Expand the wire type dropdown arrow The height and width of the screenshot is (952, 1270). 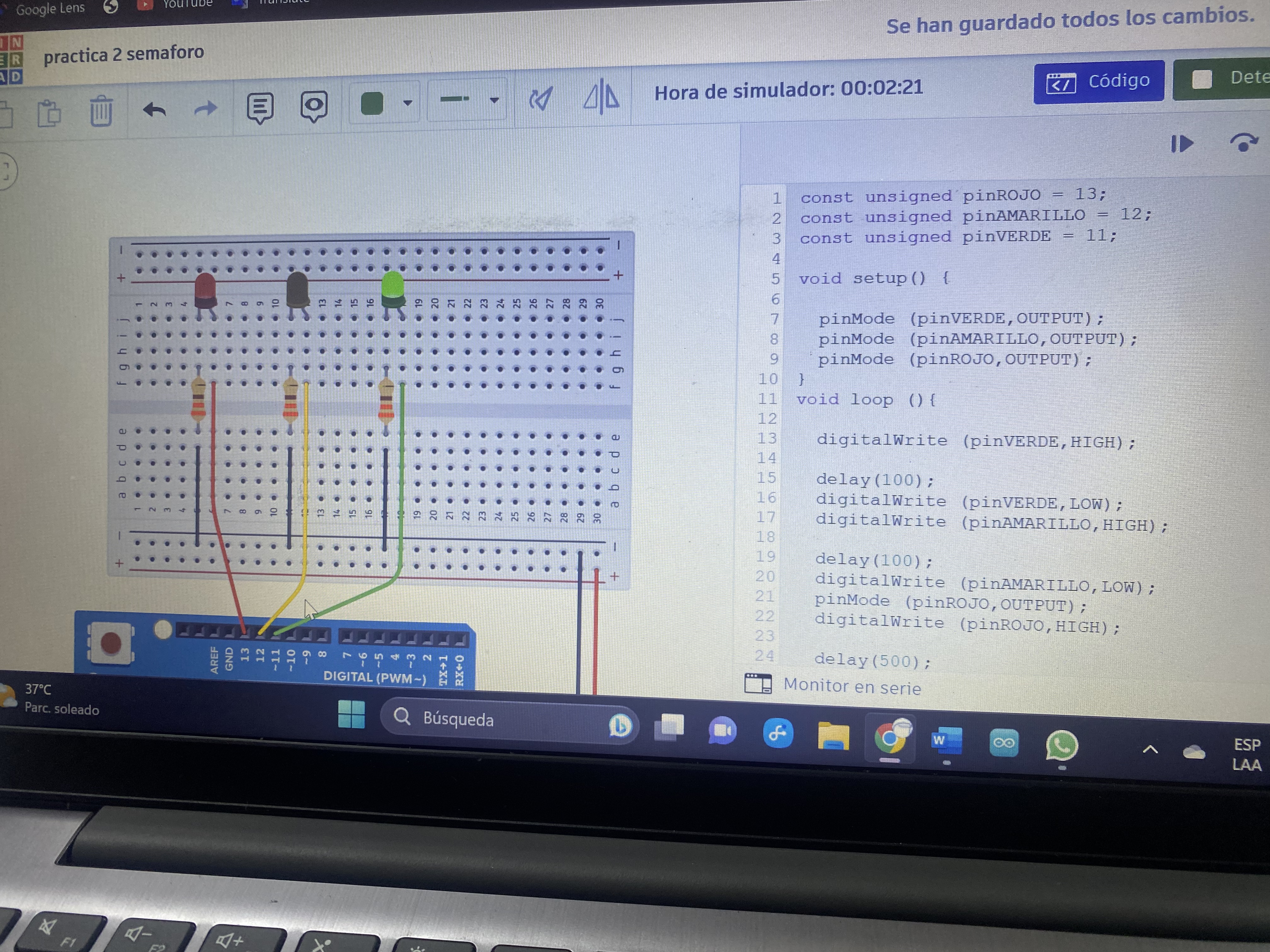pos(494,100)
